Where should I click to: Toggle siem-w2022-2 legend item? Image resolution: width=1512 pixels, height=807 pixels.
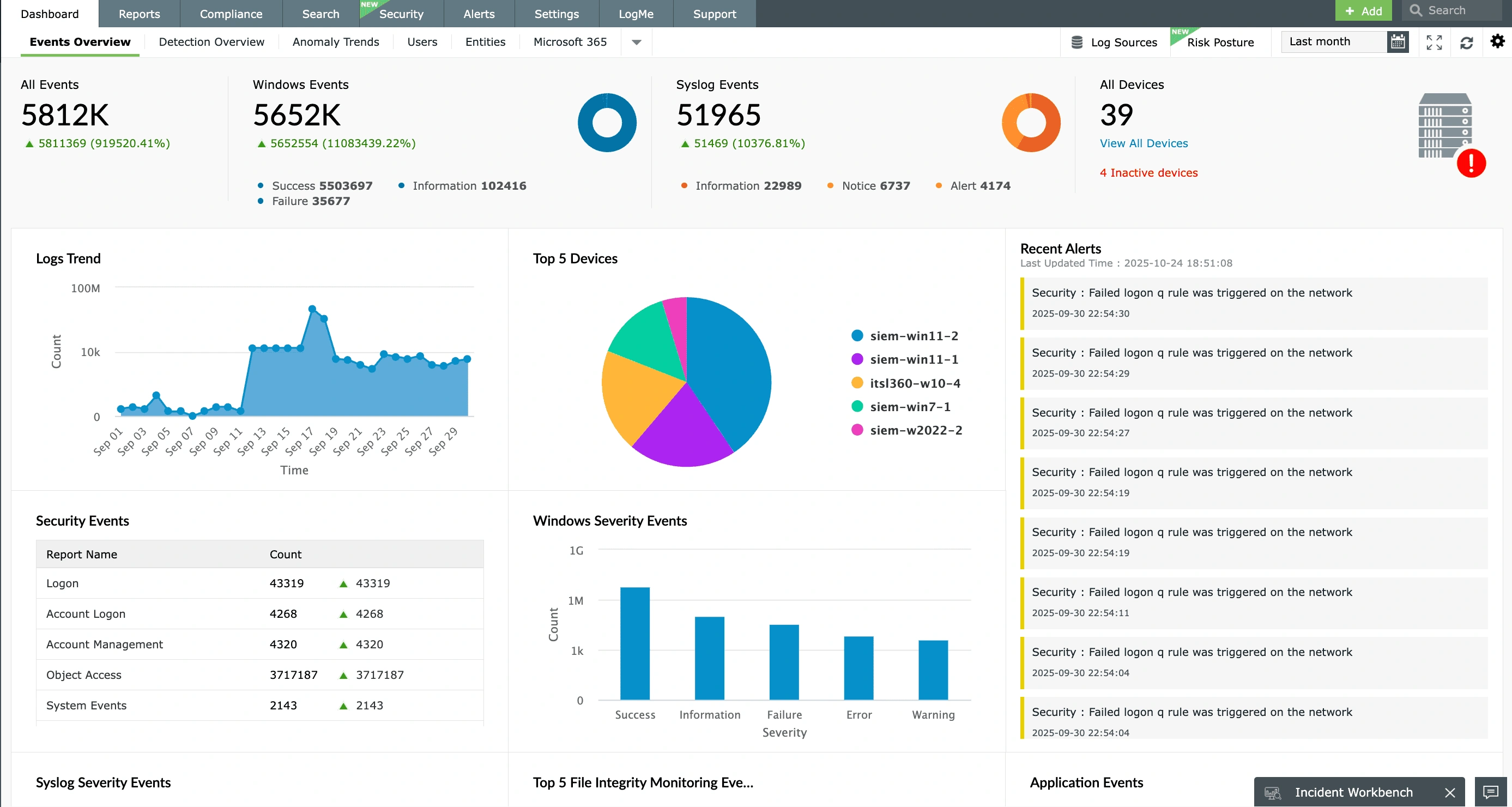click(915, 430)
